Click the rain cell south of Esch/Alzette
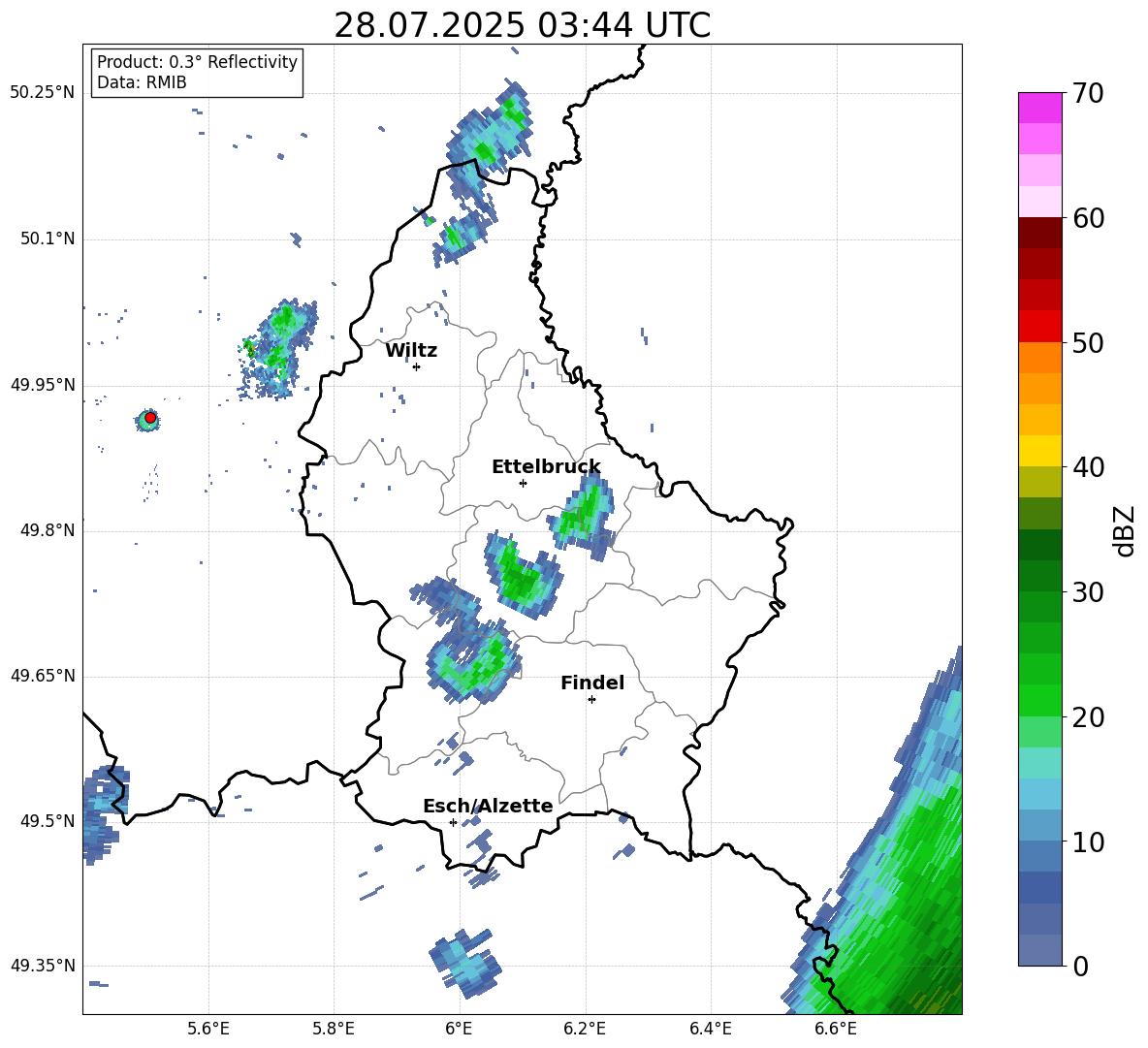The width and height of the screenshot is (1148, 1048). pyautogui.click(x=464, y=963)
